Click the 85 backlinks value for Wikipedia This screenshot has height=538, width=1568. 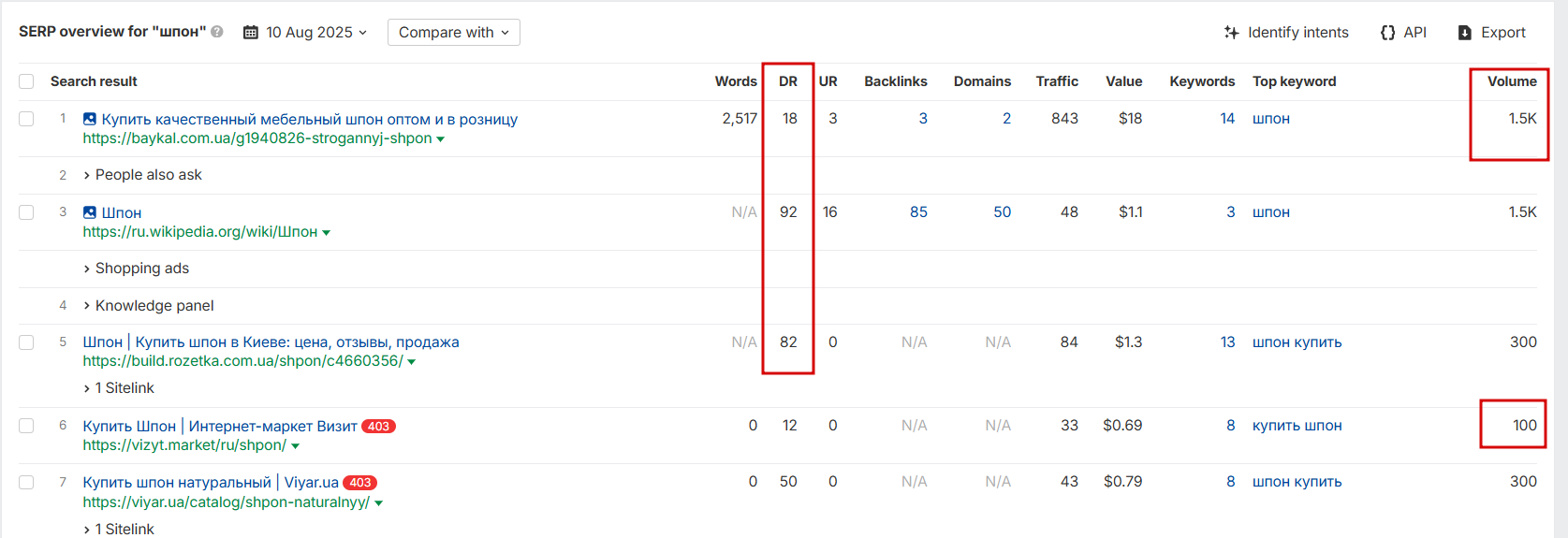918,212
